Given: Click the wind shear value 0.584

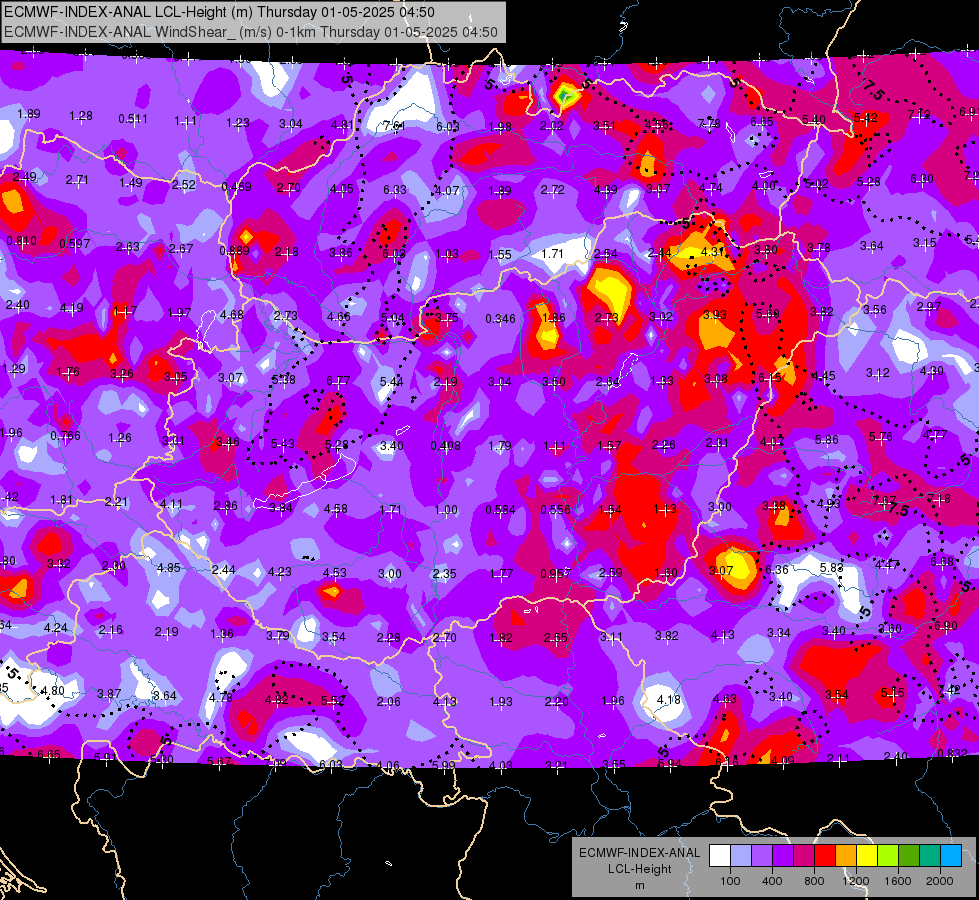Looking at the screenshot, I should tap(501, 510).
